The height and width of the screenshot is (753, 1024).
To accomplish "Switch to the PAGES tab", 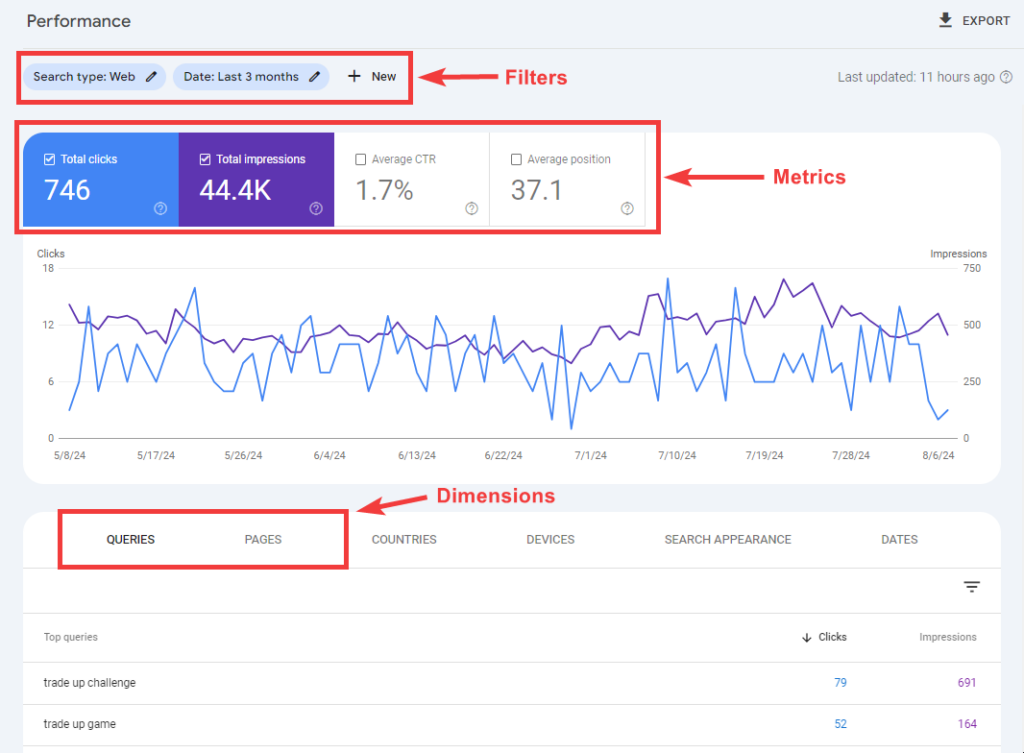I will [262, 539].
